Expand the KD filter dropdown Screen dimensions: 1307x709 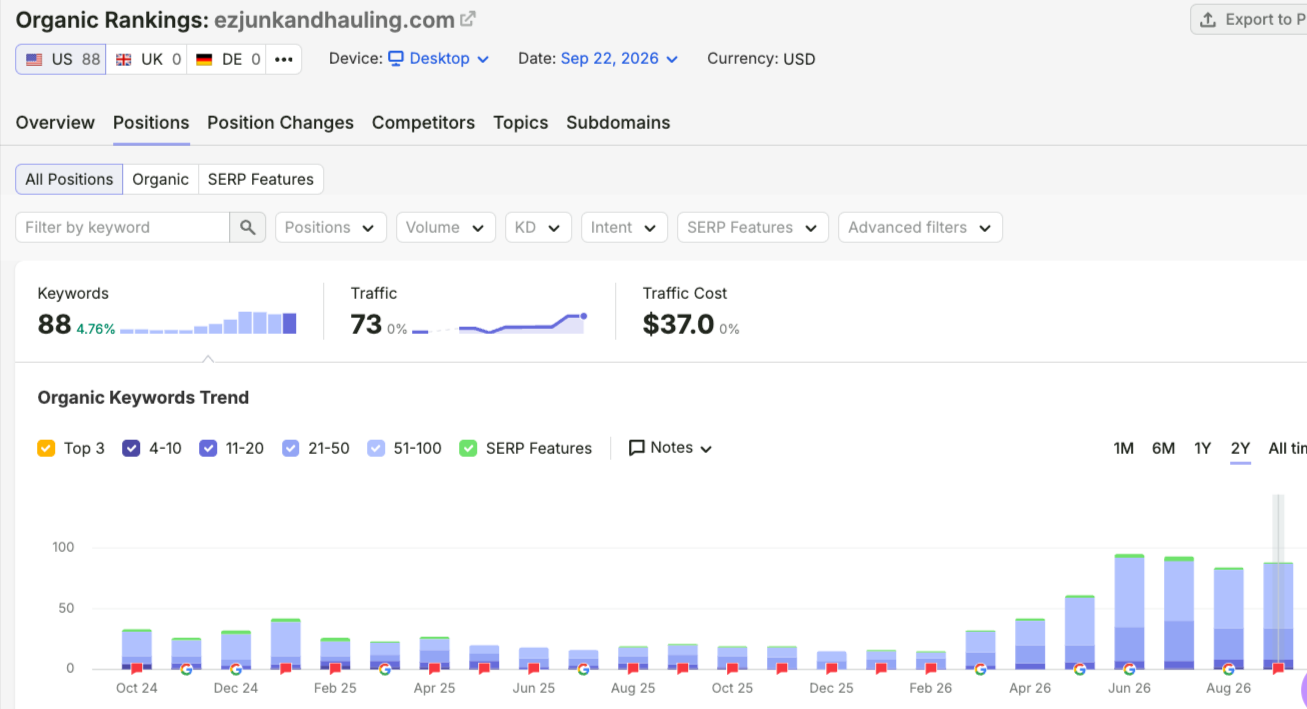(538, 227)
